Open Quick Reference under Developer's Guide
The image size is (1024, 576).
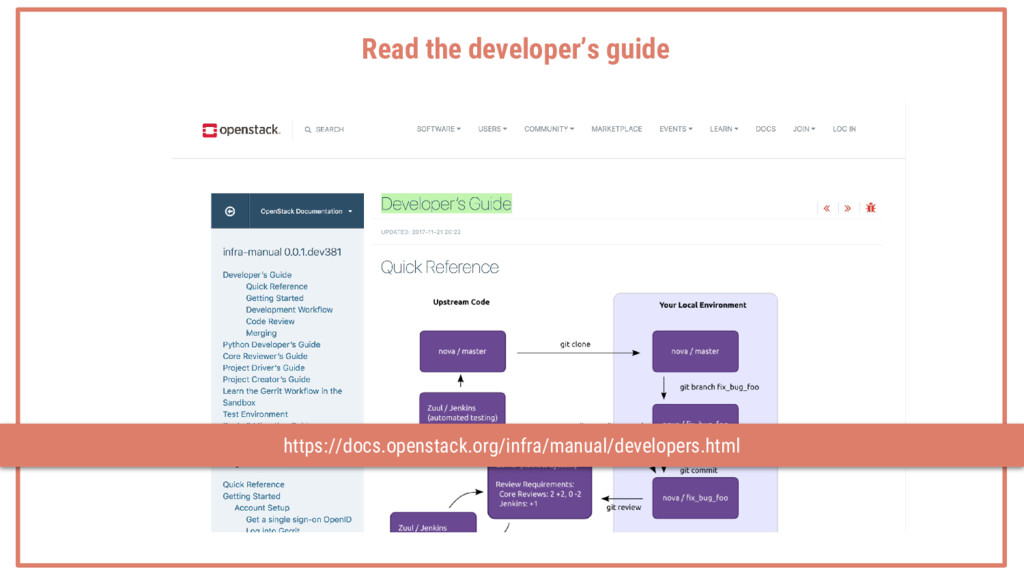click(x=276, y=287)
